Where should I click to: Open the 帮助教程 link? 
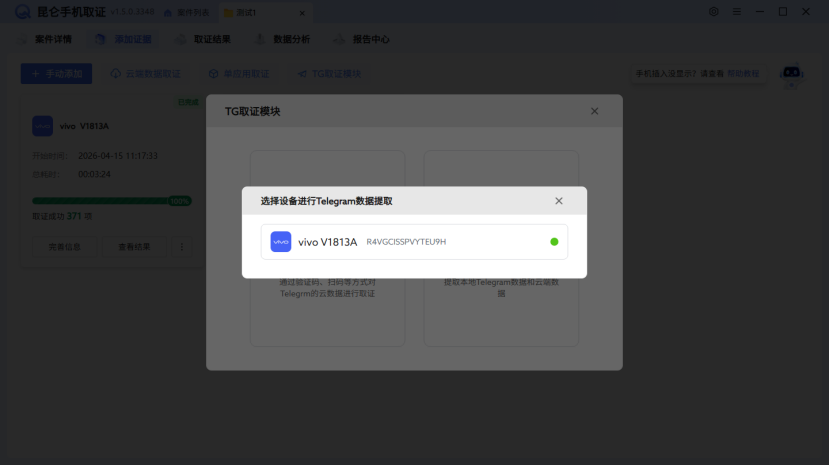coord(743,74)
